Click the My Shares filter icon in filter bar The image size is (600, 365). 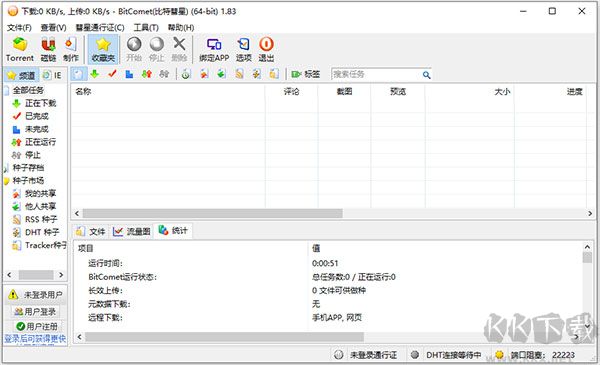204,74
